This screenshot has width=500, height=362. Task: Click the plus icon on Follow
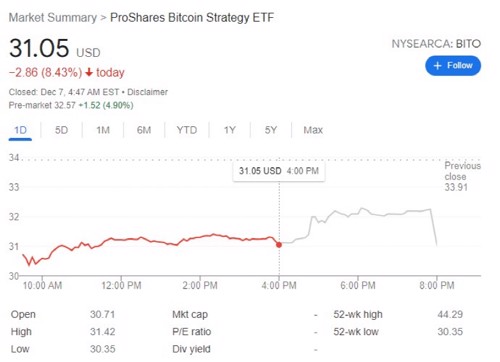coord(437,66)
